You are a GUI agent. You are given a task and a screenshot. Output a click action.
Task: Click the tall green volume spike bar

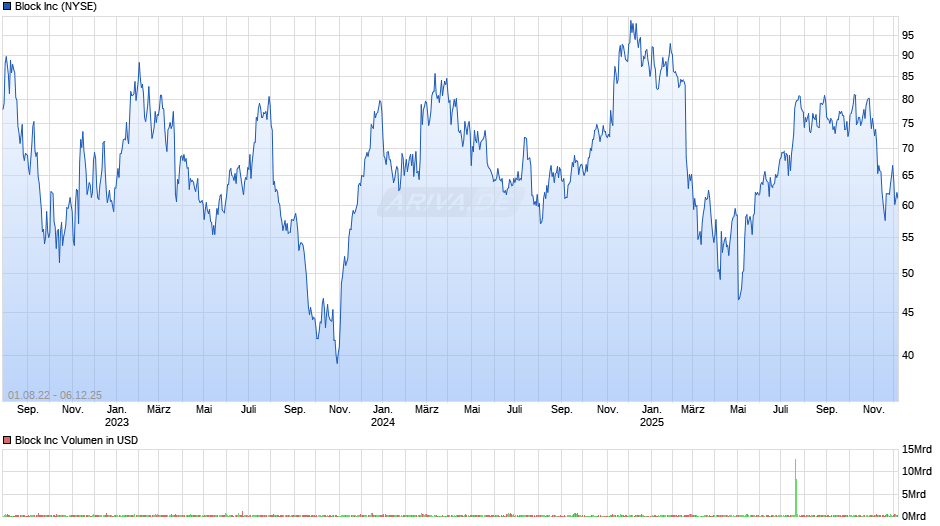[796, 487]
